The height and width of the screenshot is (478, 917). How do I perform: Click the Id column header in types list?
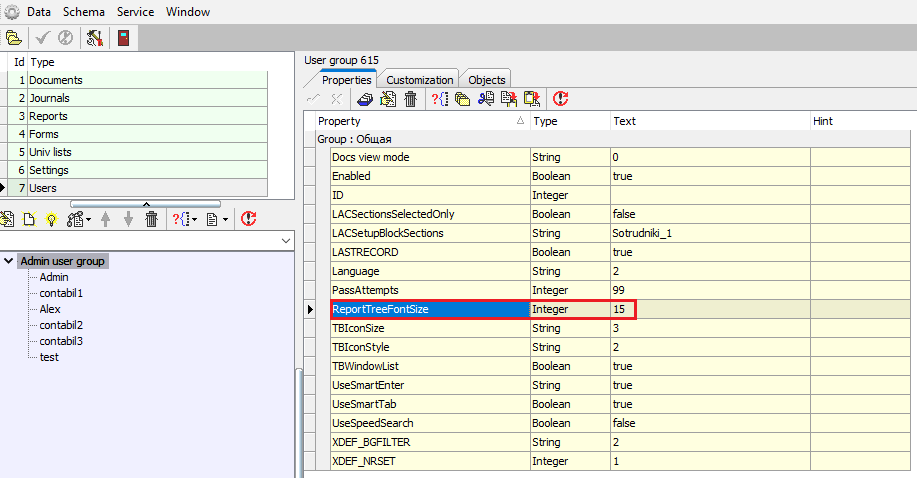coord(19,61)
